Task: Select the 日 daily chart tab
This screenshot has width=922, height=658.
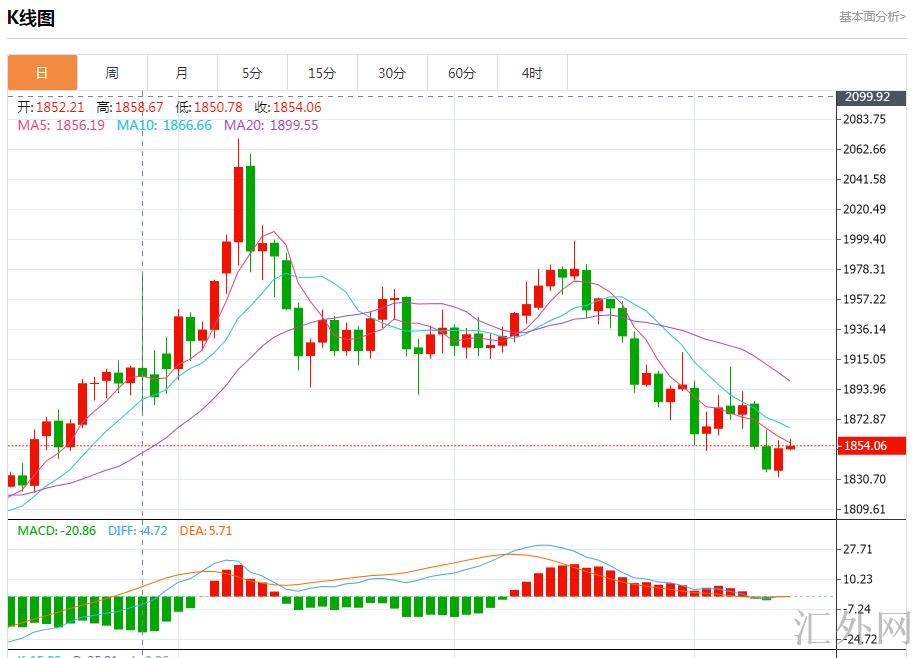Action: 42,73
